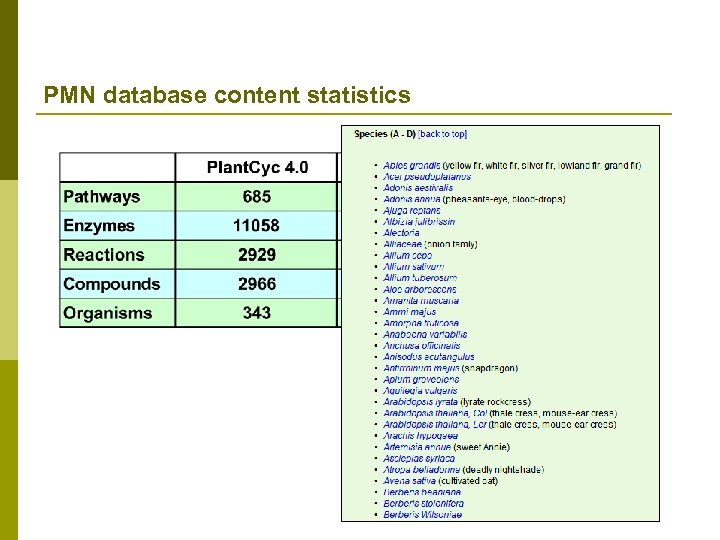Open the Ammi majus link
The image size is (720, 540).
click(x=410, y=312)
